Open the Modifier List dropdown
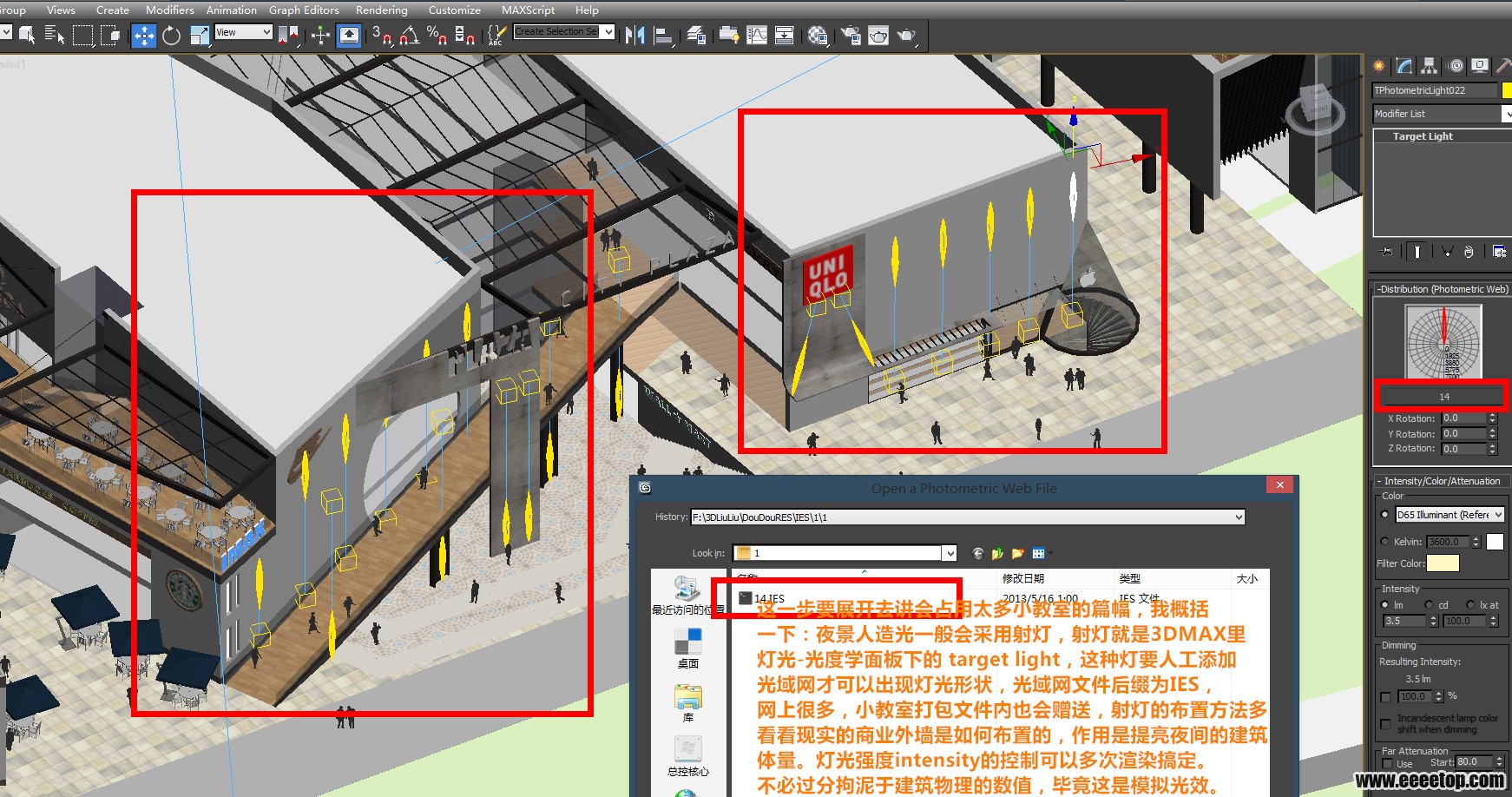This screenshot has width=1512, height=797. [x=1507, y=114]
